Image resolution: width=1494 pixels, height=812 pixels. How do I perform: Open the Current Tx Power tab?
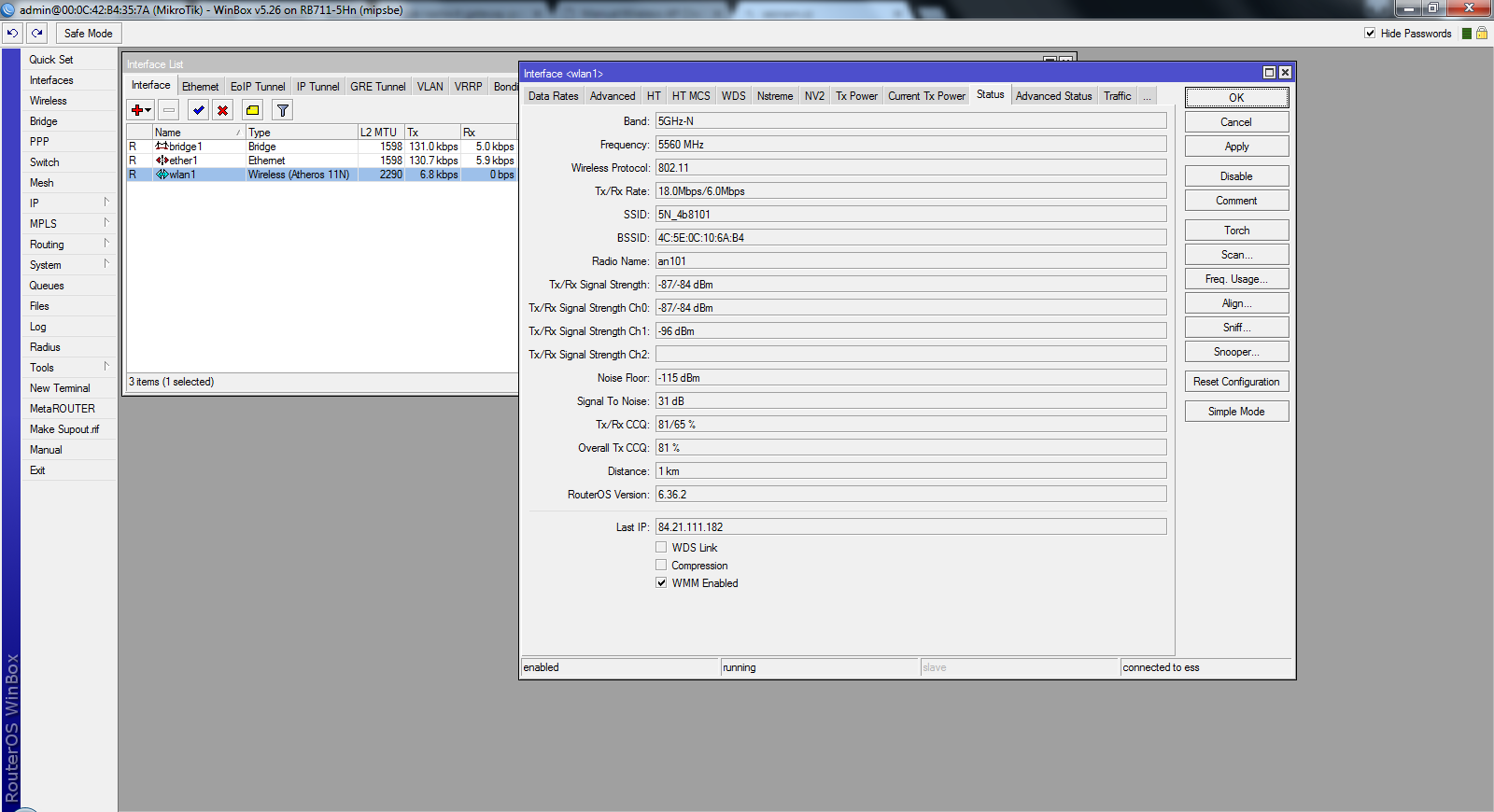926,96
